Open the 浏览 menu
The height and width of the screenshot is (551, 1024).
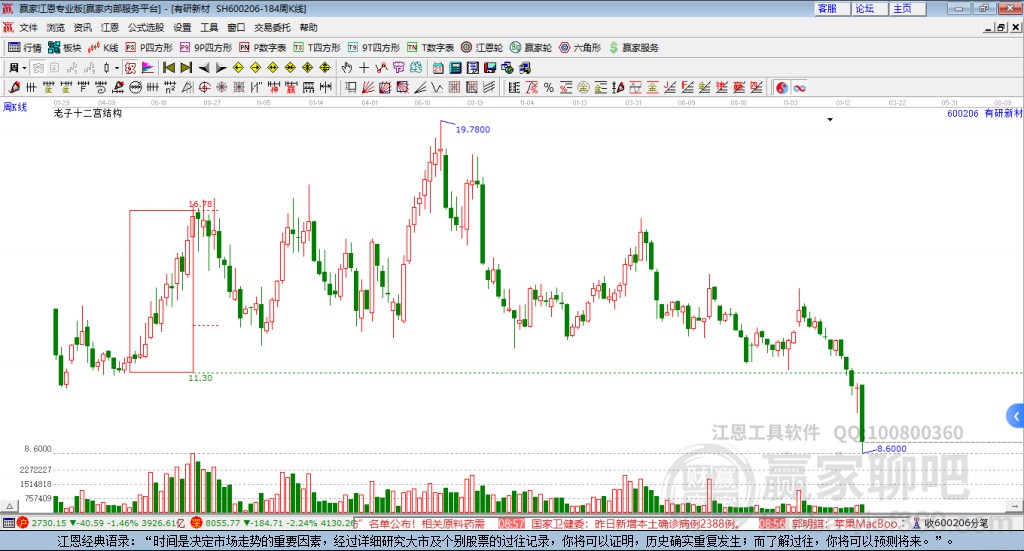click(56, 27)
